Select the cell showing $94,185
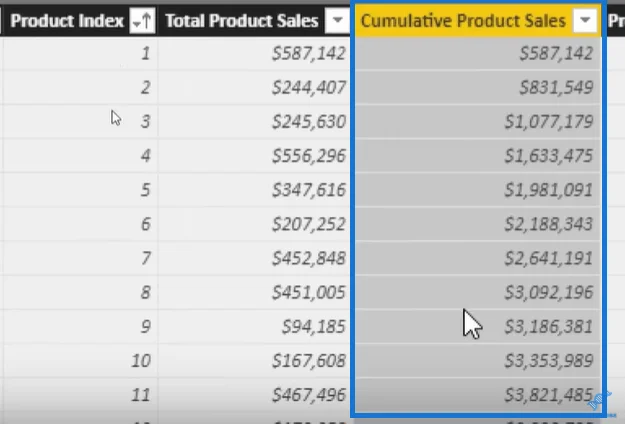Viewport: 625px width, 424px height. (x=254, y=327)
